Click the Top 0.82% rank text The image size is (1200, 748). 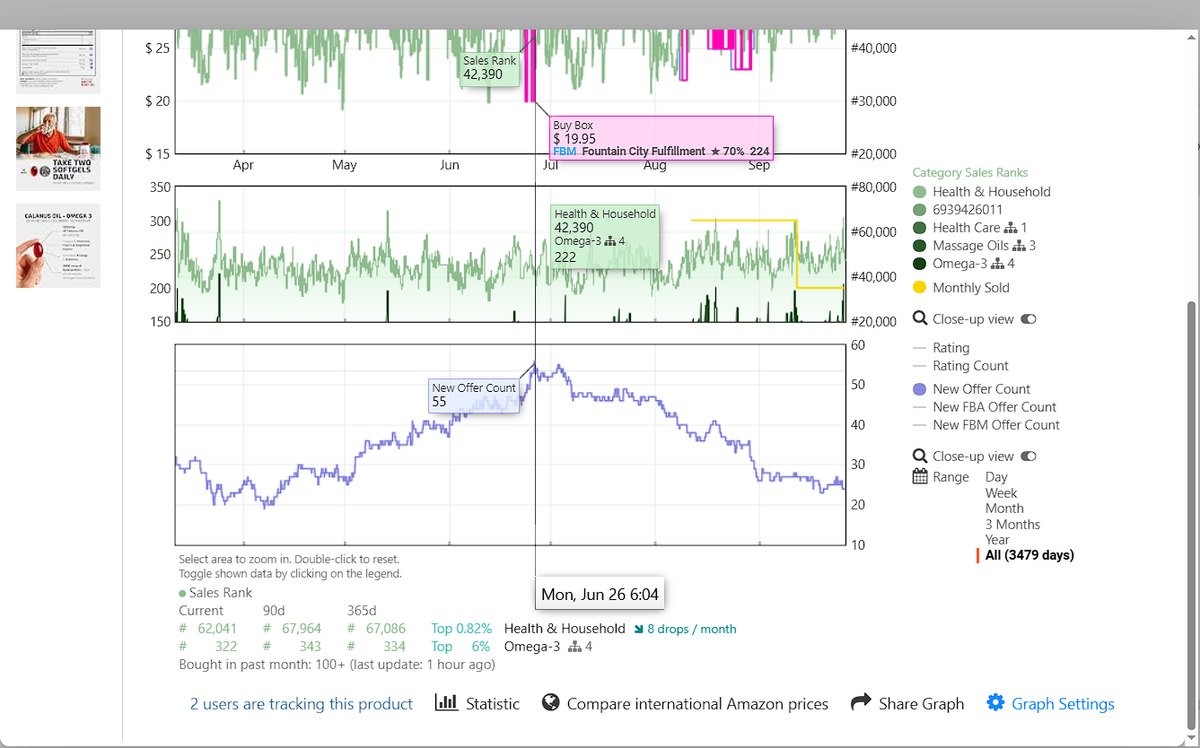pyautogui.click(x=461, y=629)
